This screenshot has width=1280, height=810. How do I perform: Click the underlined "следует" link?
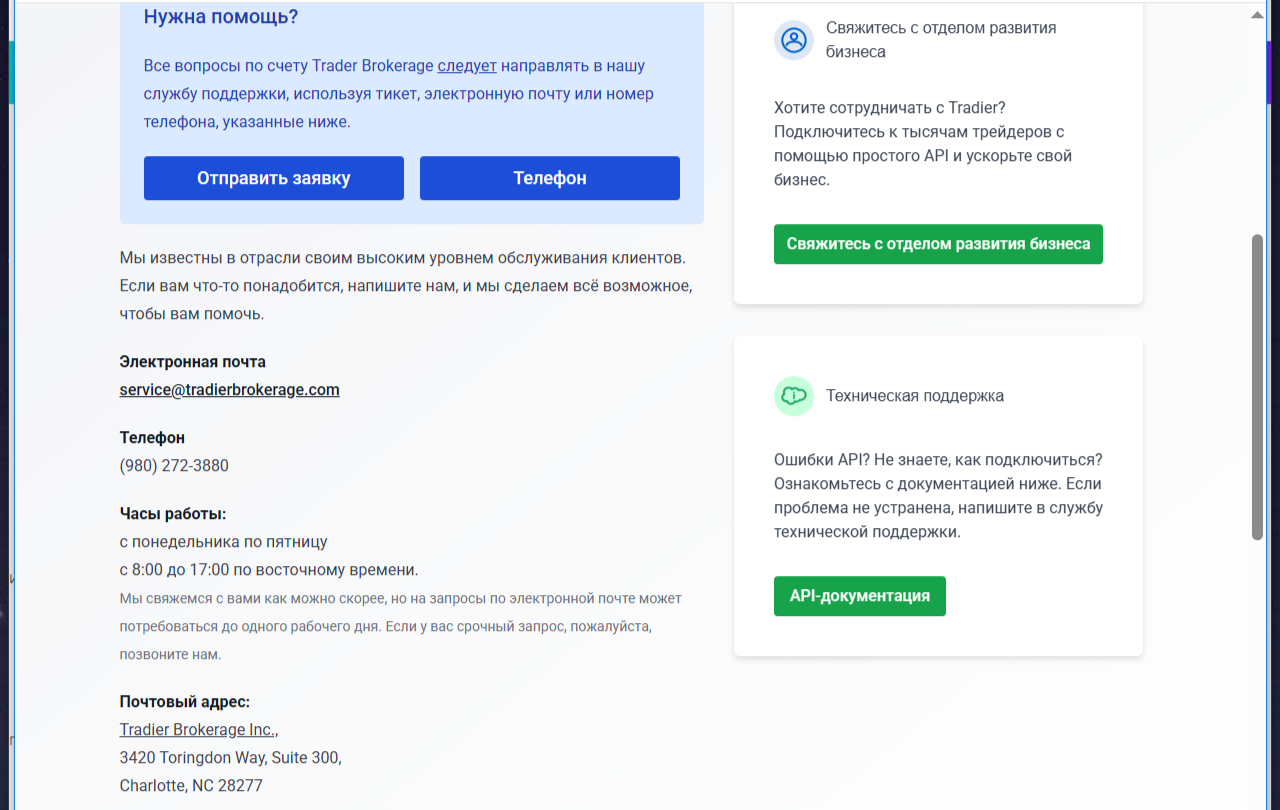pyautogui.click(x=467, y=66)
